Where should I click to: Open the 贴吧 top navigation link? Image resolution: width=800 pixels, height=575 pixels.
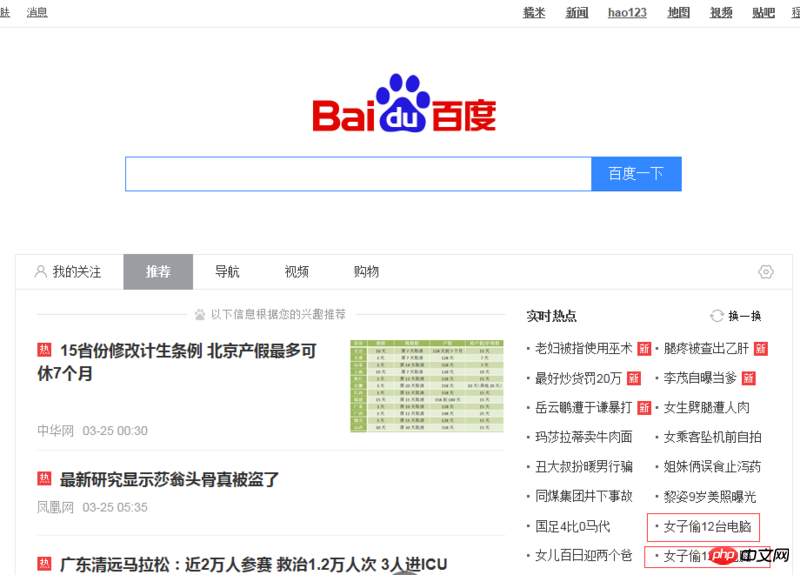763,12
